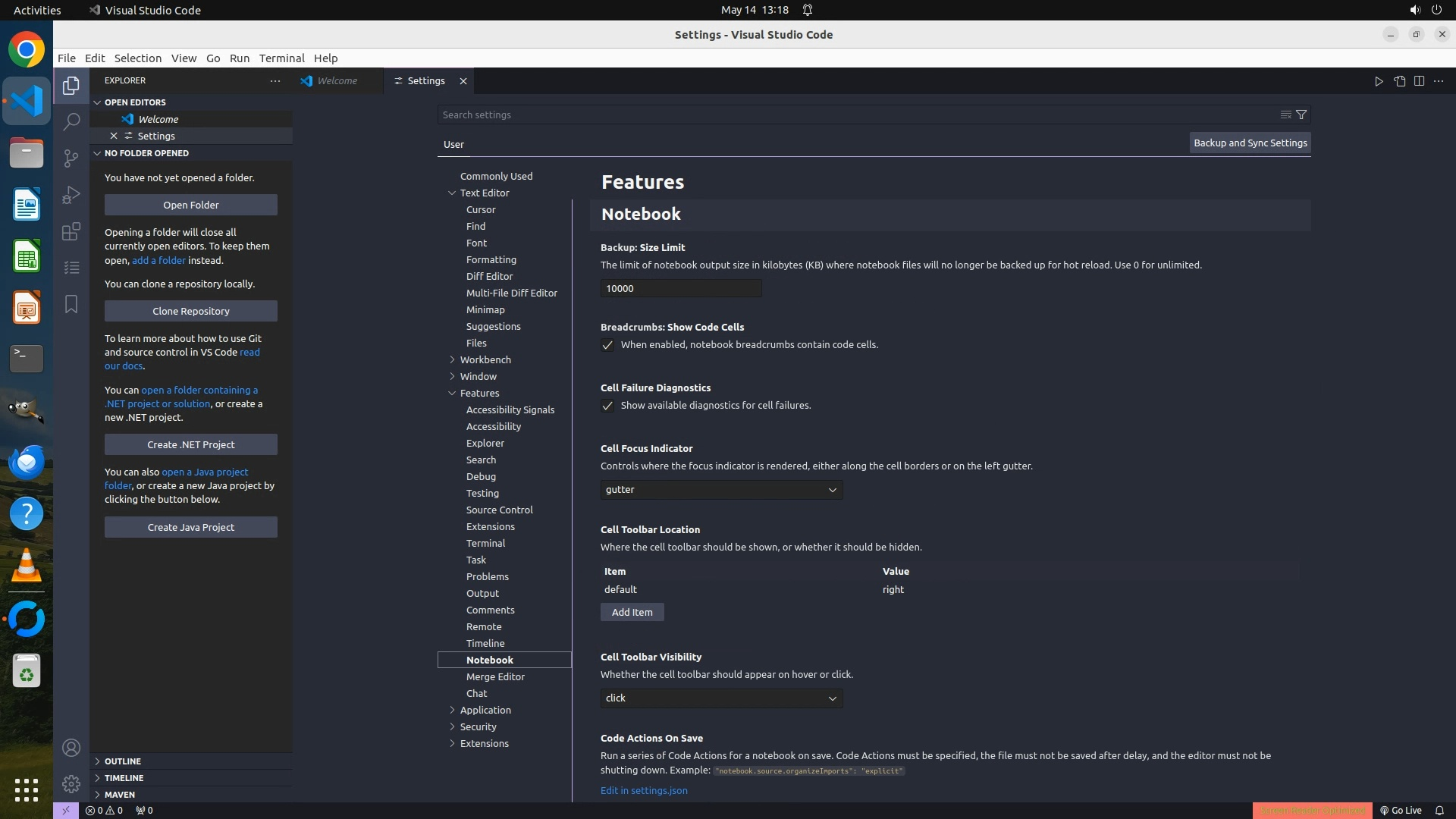This screenshot has height=819, width=1456.
Task: Toggle the Cell Failure Diagnostics checkbox
Action: coord(607,406)
